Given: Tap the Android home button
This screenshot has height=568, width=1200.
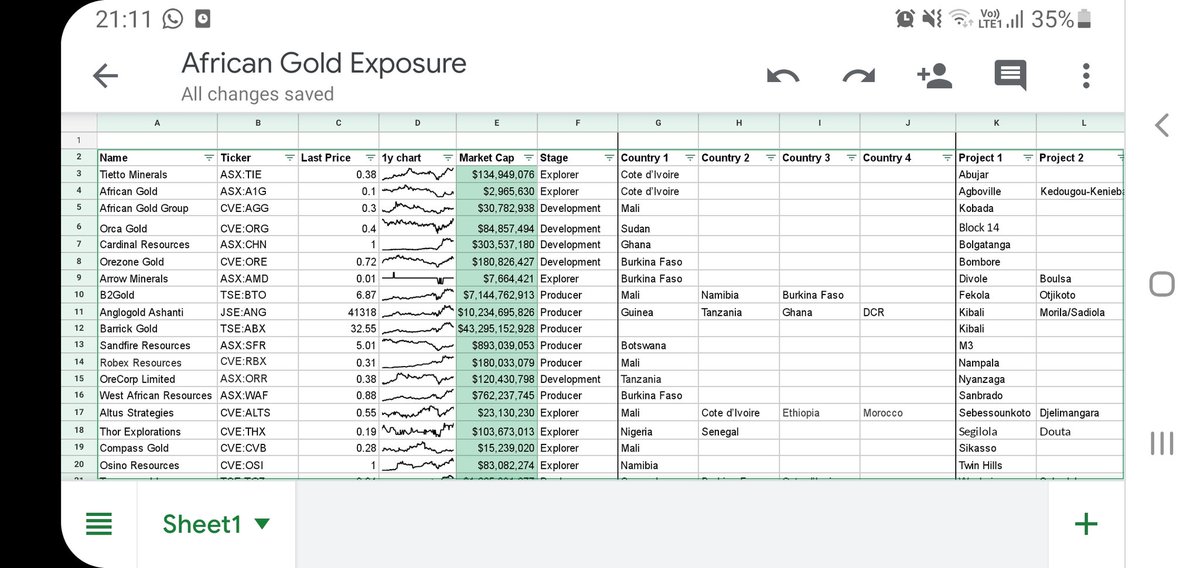Looking at the screenshot, I should [x=1162, y=284].
